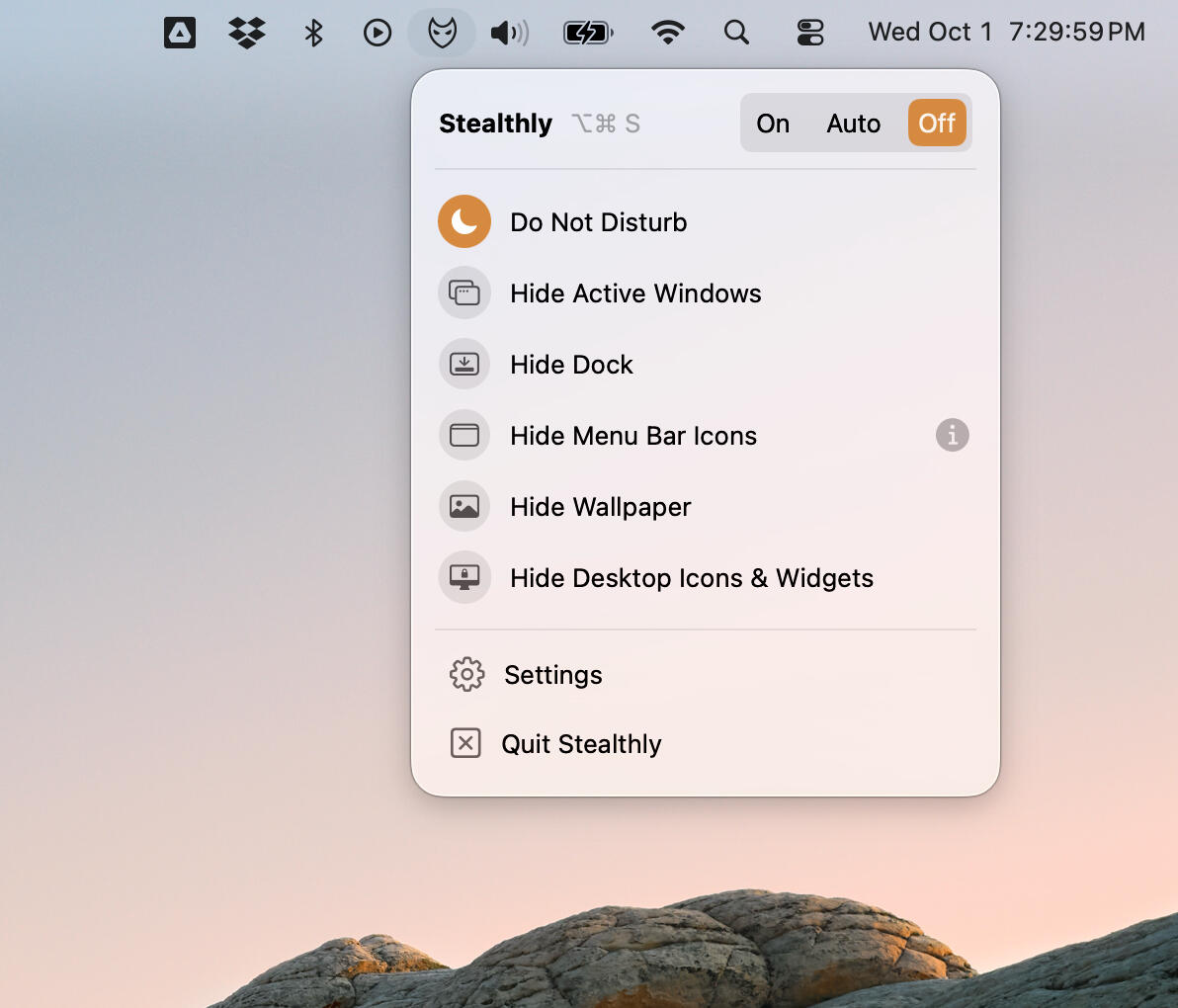Click the Hide Active Windows icon
Image resolution: width=1178 pixels, height=1008 pixels.
(464, 293)
